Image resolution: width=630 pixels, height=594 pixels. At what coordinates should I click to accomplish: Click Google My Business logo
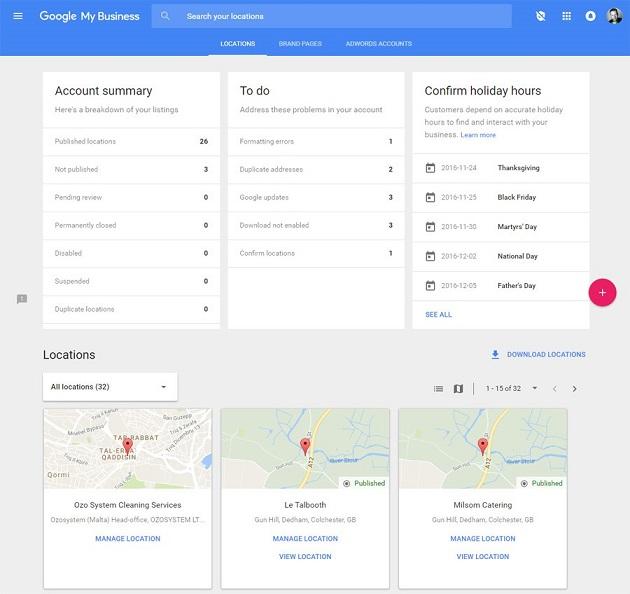[x=89, y=16]
